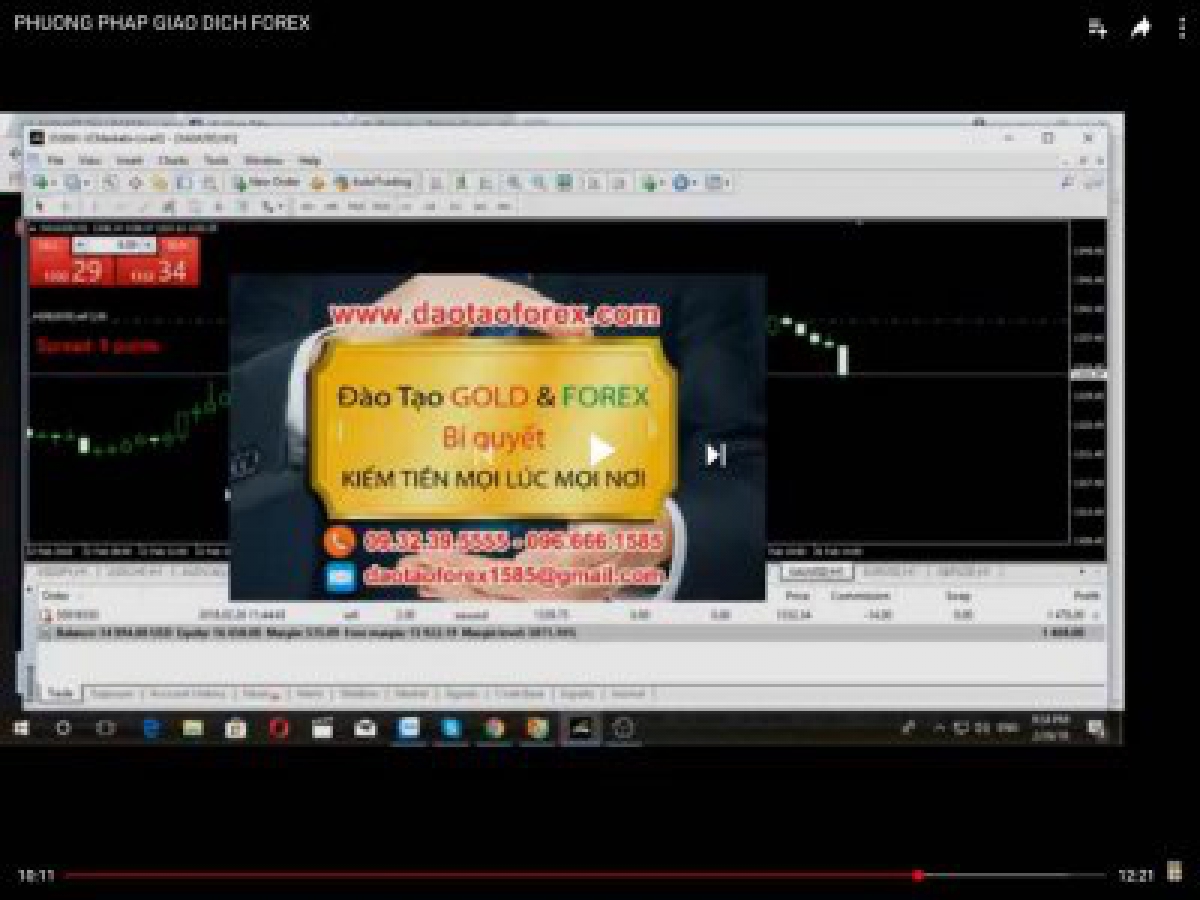
Task: Expand the Templates dropdown arrow
Action: [x=728, y=183]
